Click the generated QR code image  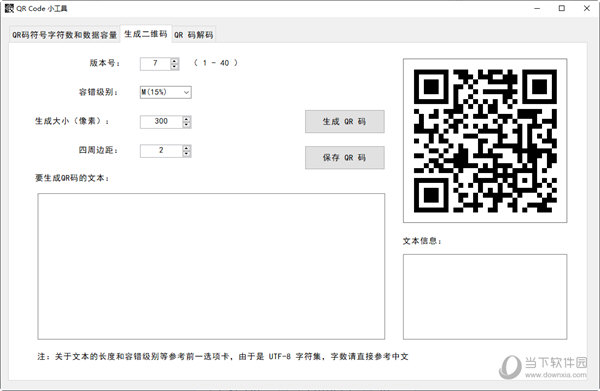[485, 140]
